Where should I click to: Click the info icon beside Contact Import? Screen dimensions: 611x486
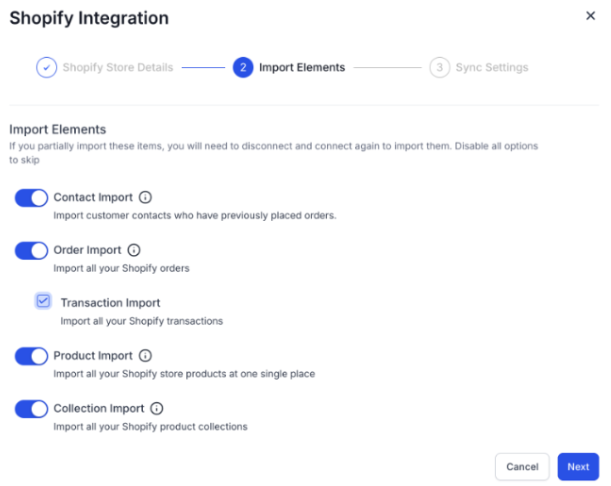click(x=145, y=198)
